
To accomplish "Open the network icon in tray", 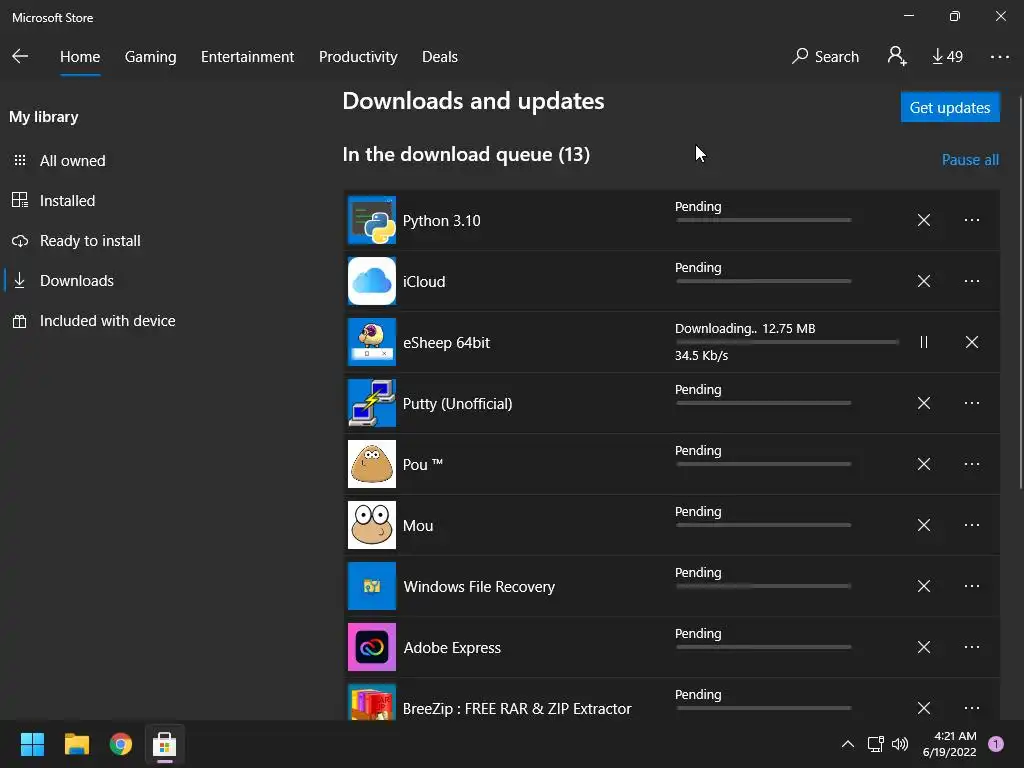I will click(x=875, y=744).
